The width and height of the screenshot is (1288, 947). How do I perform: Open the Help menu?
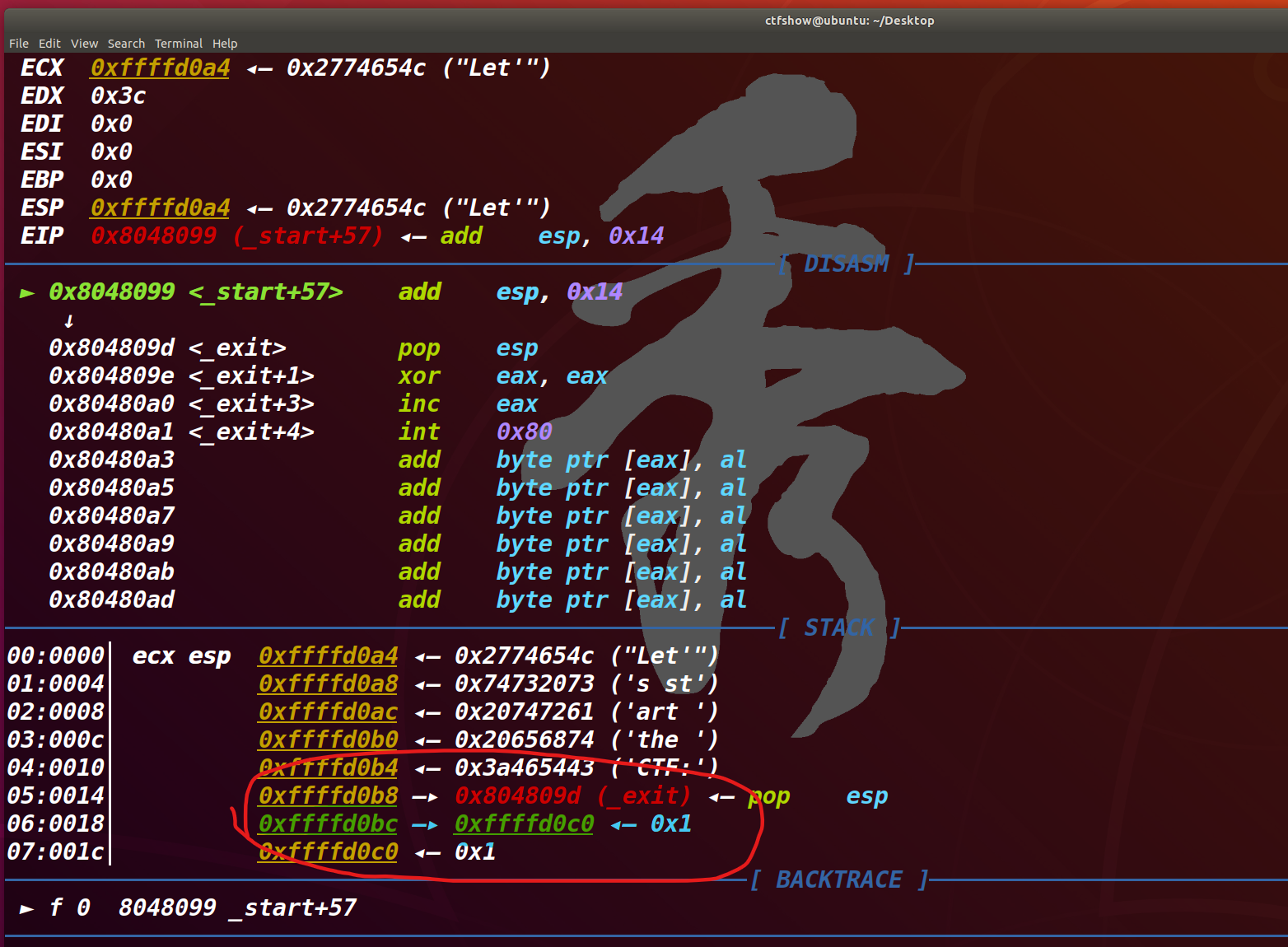[225, 44]
